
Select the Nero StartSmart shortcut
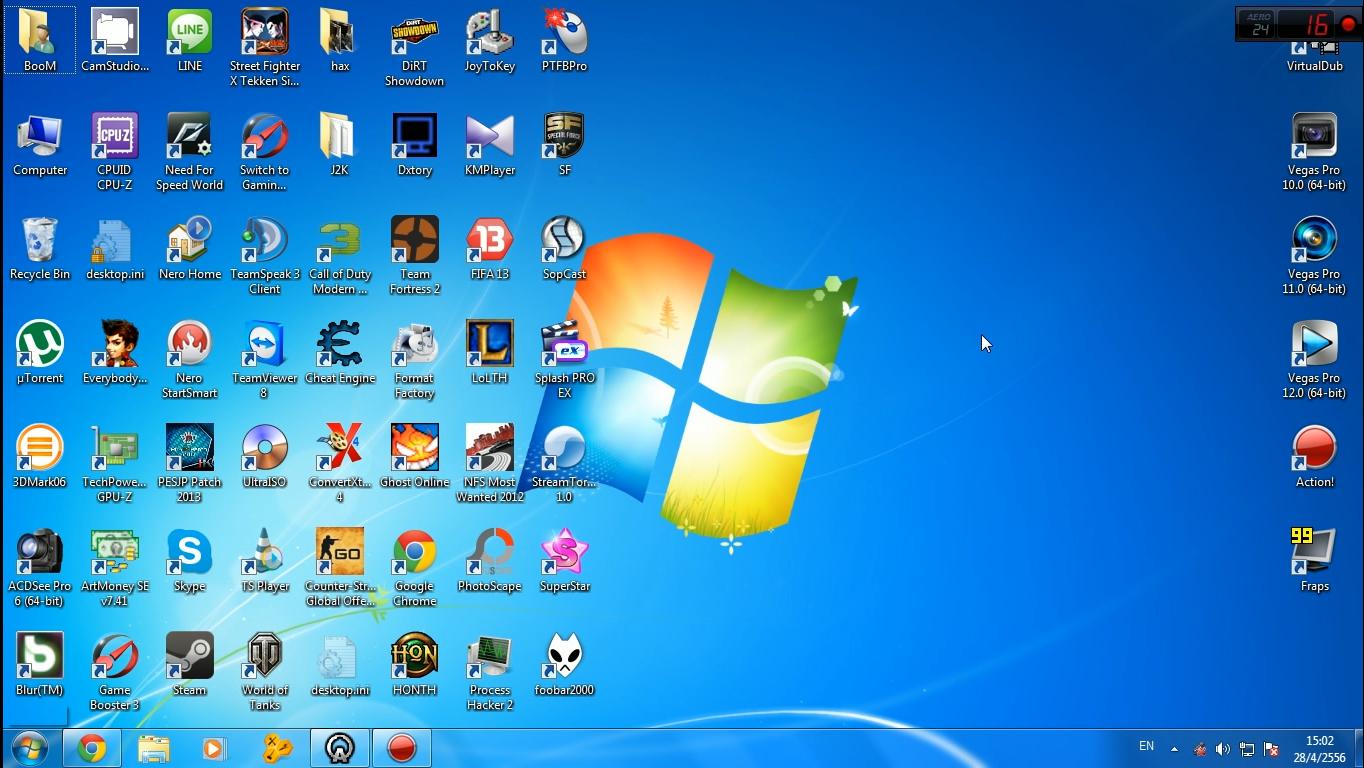pos(190,359)
